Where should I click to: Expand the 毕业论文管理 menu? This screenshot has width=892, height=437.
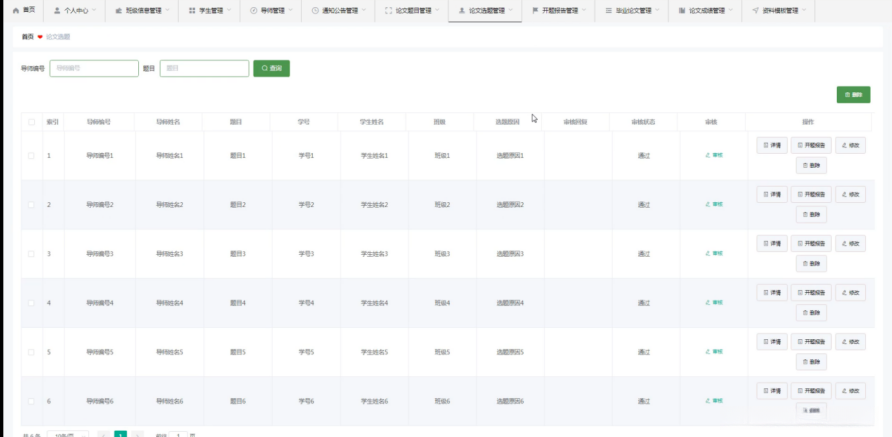coord(632,10)
